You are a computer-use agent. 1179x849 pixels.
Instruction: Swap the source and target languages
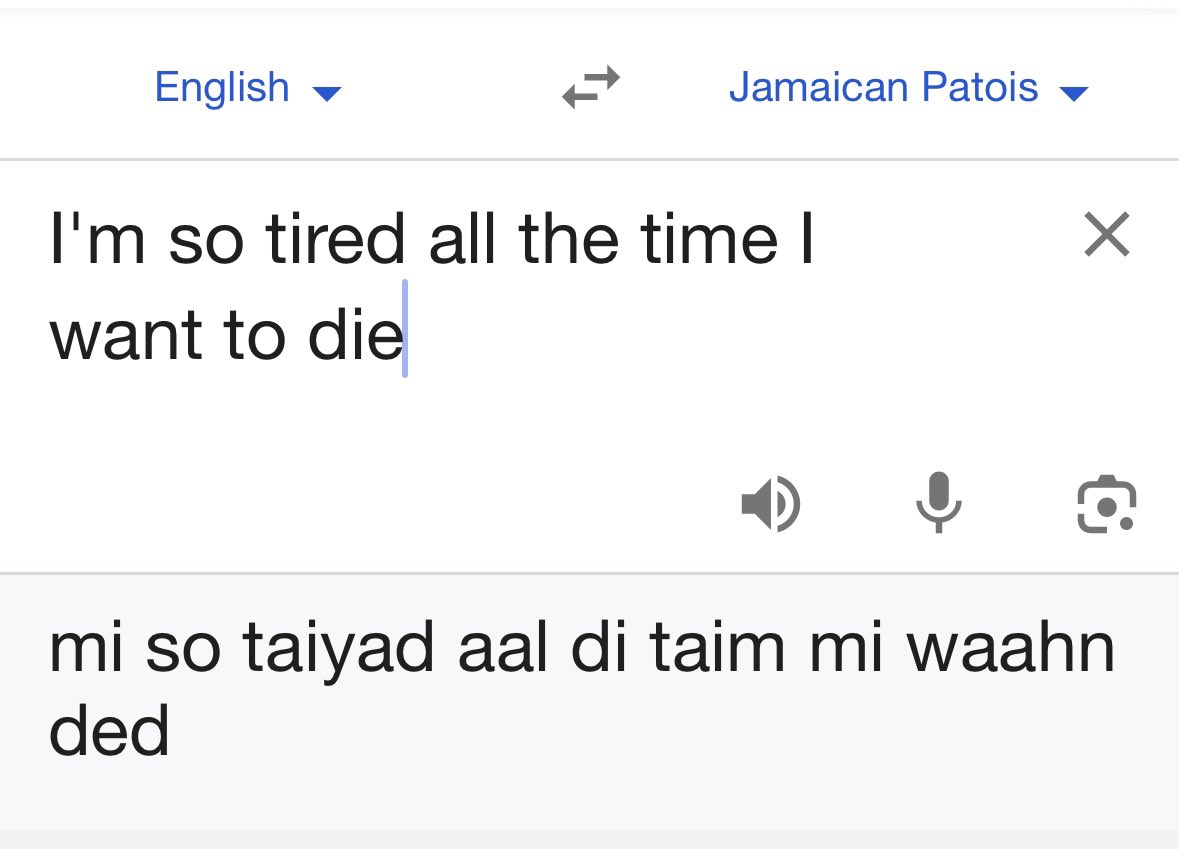click(590, 87)
